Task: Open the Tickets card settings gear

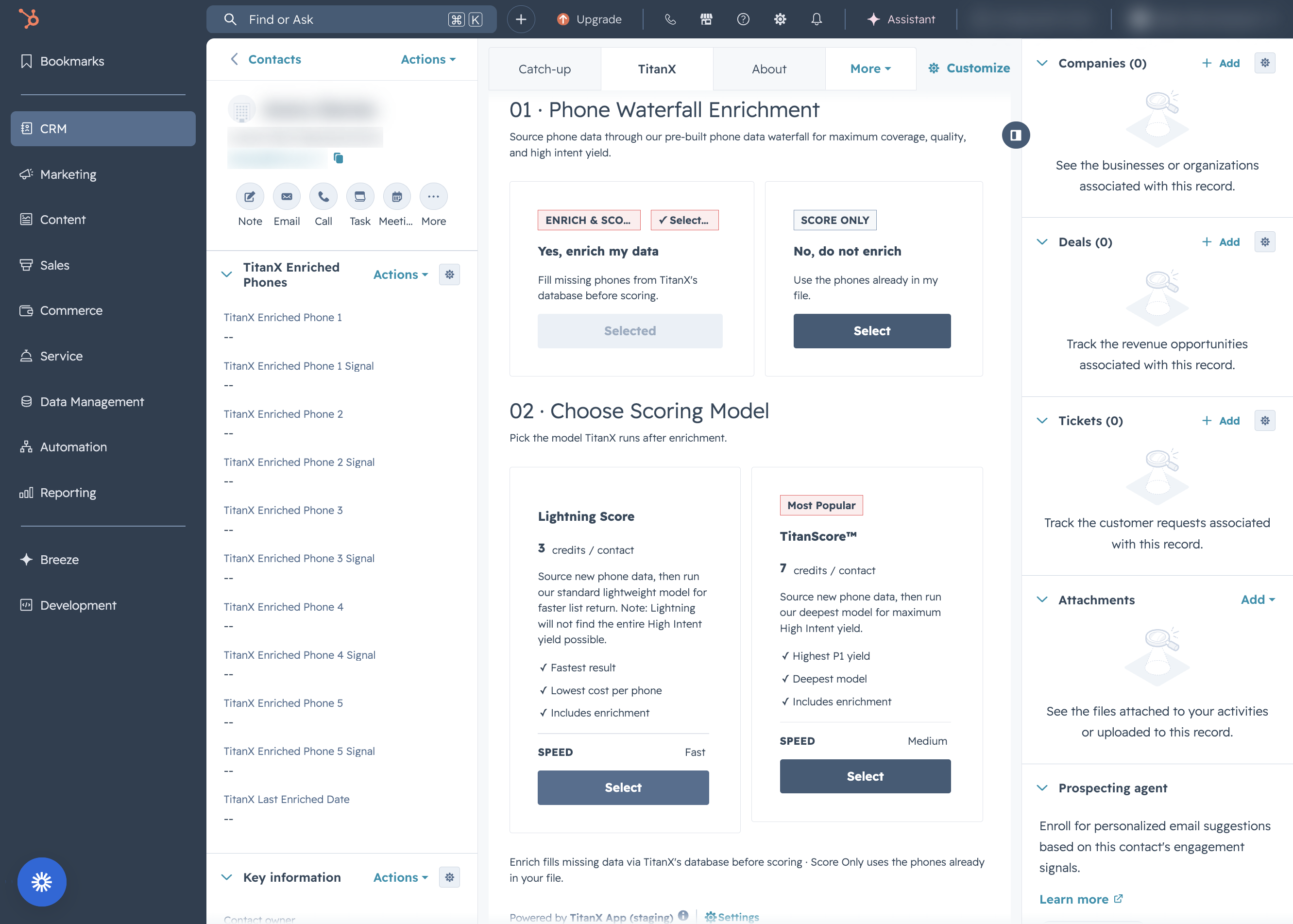Action: (1264, 421)
